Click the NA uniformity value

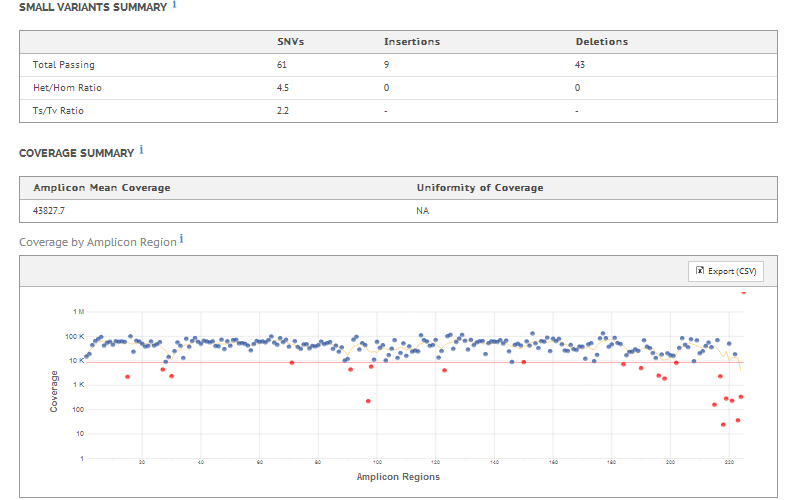point(423,211)
